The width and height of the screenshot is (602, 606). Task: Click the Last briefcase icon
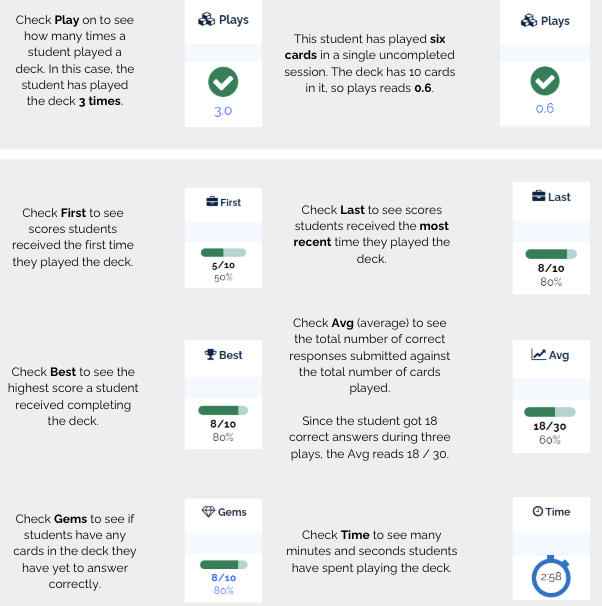(x=539, y=196)
